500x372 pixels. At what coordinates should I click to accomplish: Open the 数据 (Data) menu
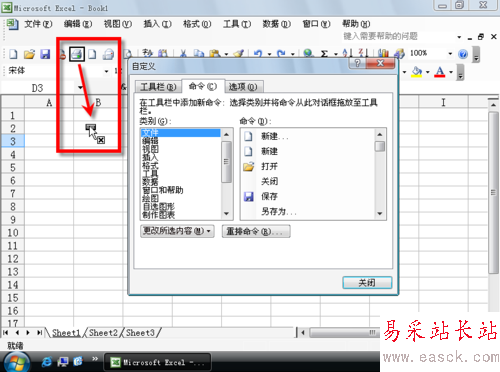point(276,24)
